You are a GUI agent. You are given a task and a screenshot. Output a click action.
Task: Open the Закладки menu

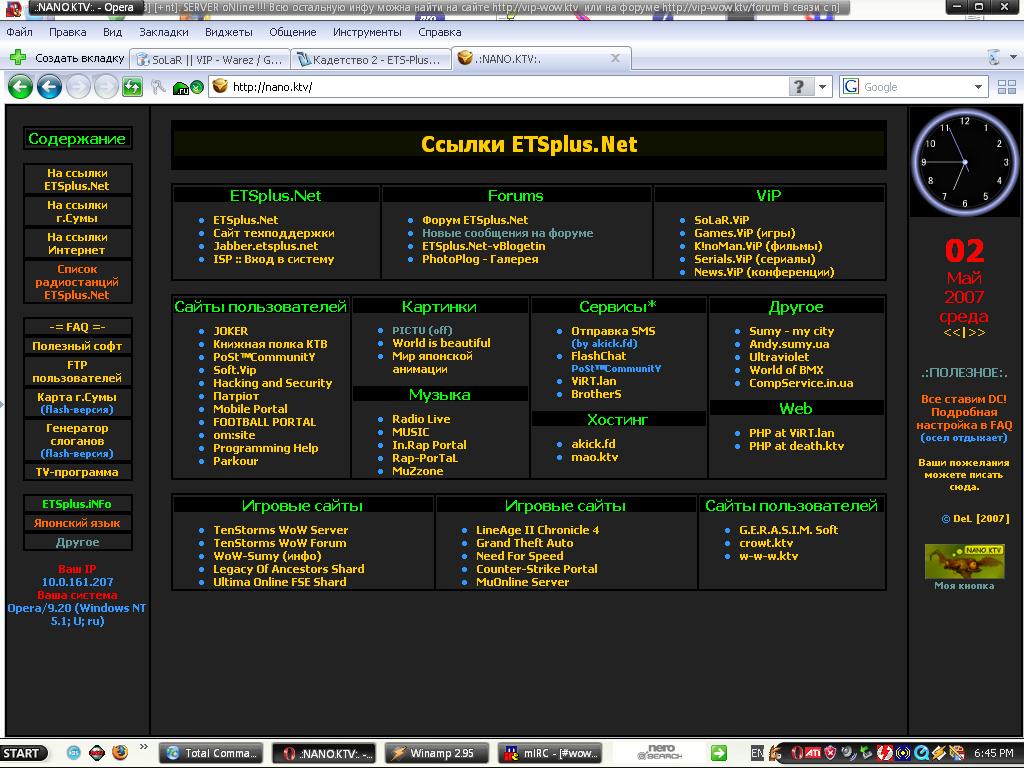163,32
